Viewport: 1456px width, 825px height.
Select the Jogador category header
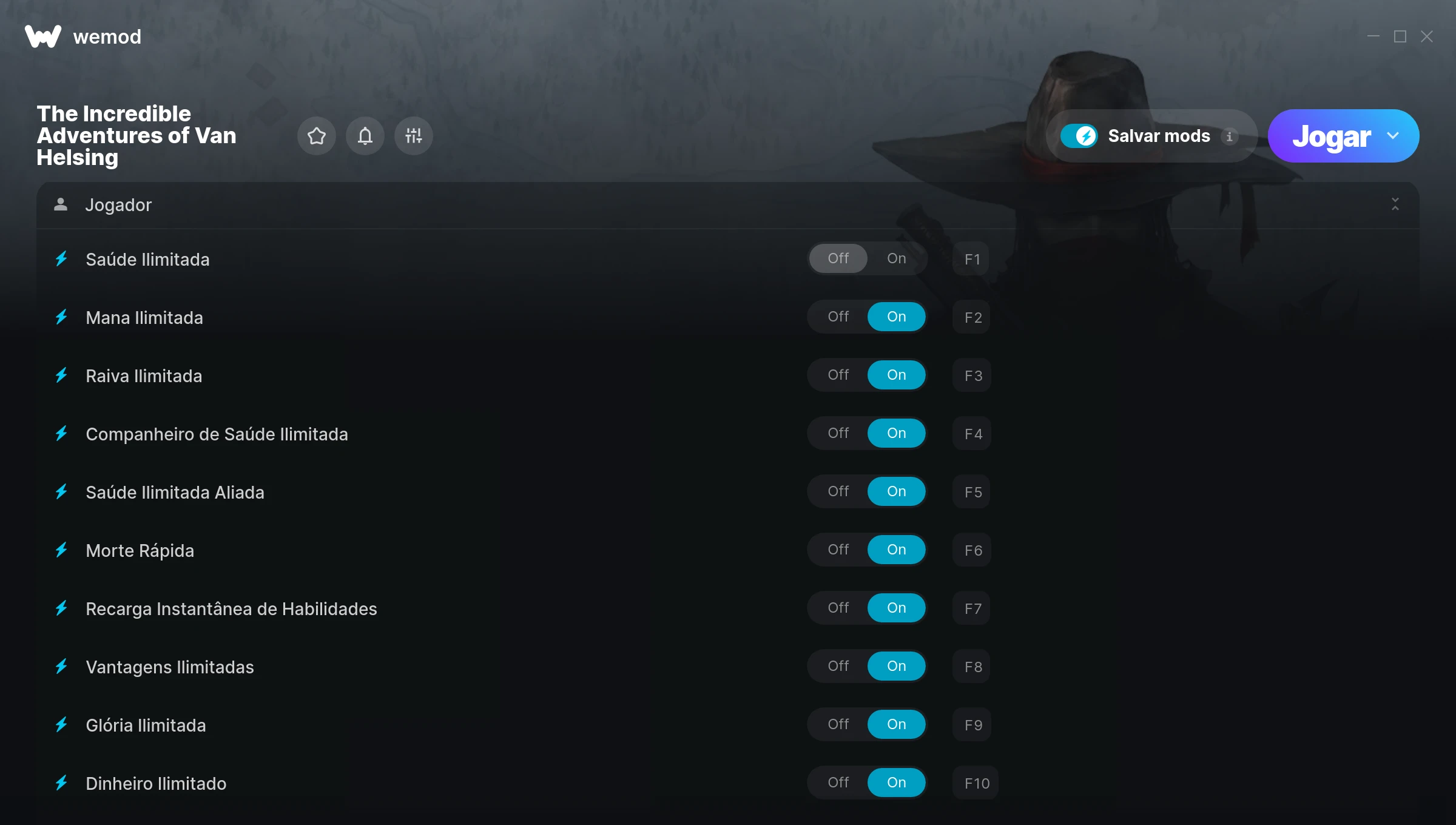[x=727, y=205]
